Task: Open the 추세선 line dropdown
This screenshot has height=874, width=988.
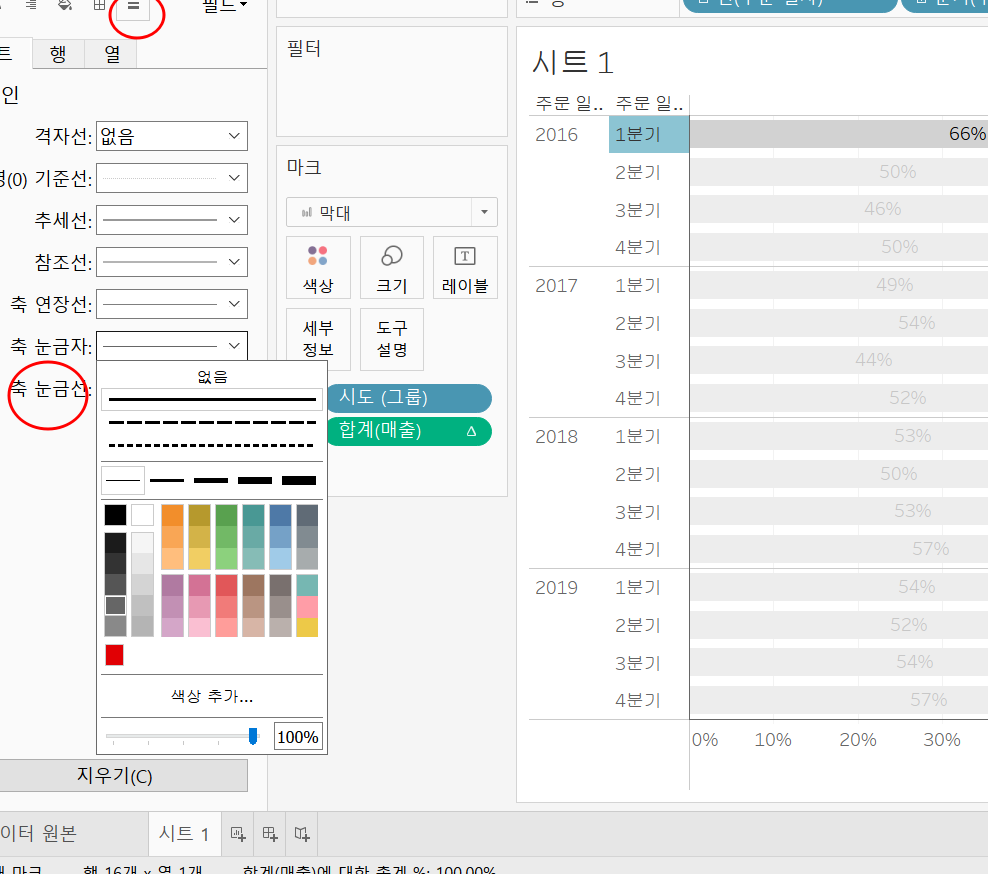Action: tap(171, 220)
